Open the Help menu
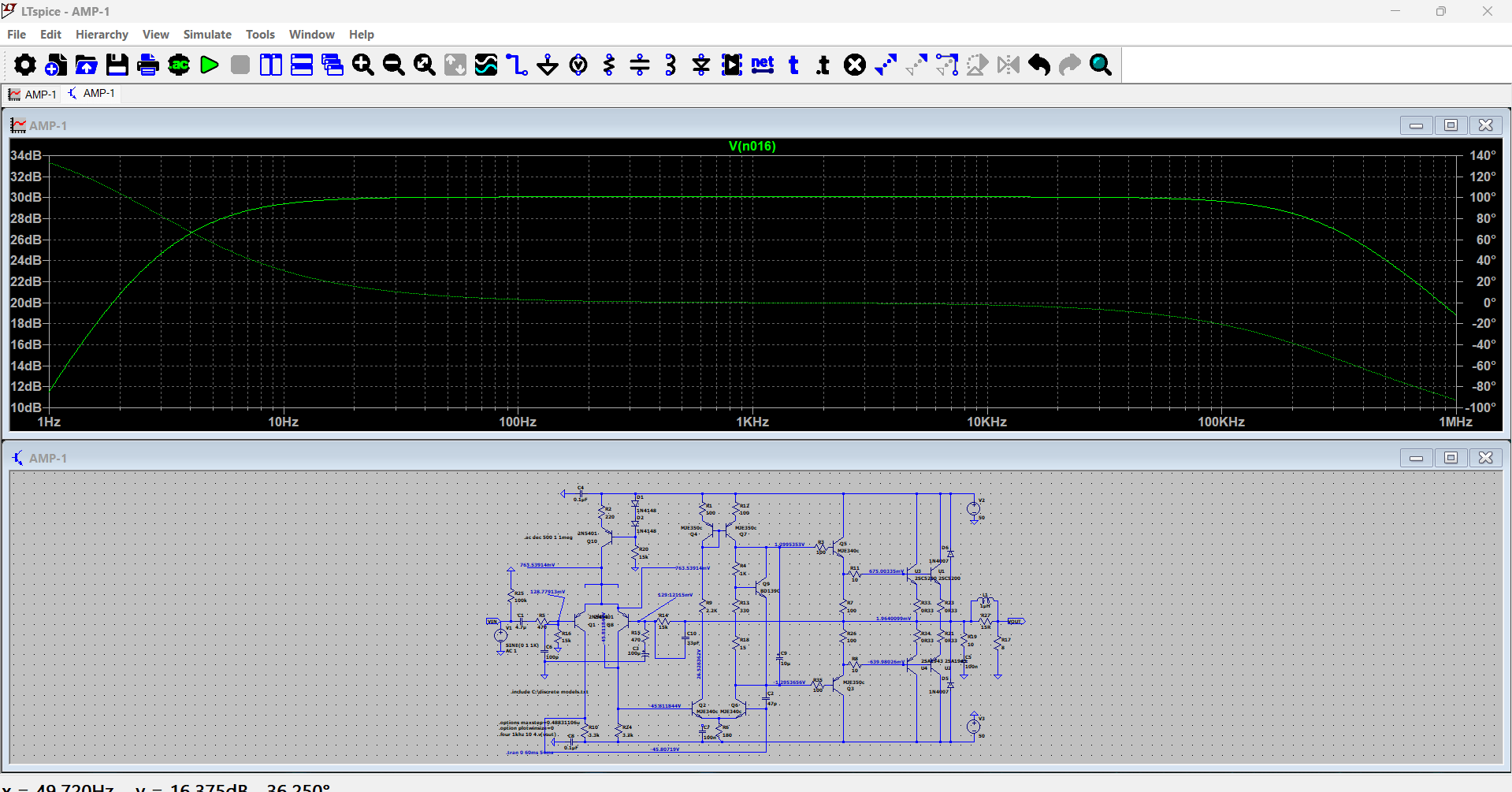This screenshot has height=792, width=1512. (x=362, y=35)
